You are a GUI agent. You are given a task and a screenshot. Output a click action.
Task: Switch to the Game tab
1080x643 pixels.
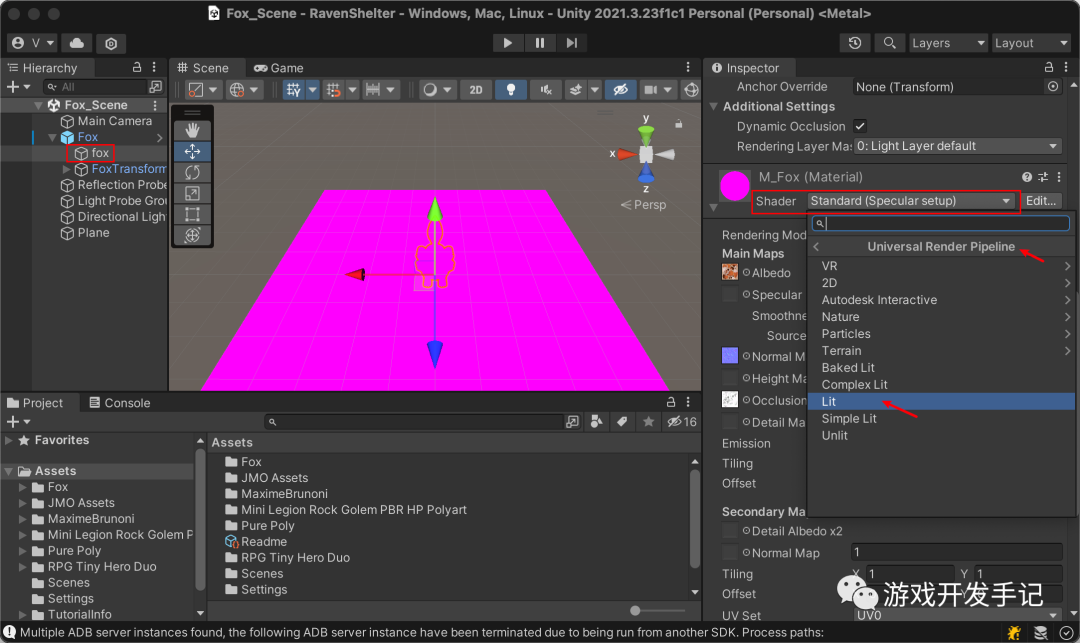click(279, 68)
